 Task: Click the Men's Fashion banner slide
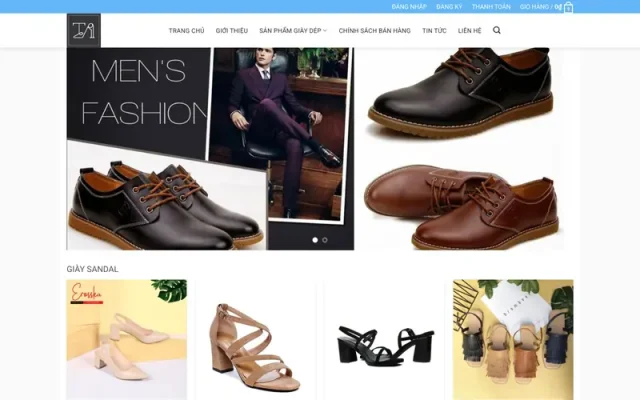[210, 149]
